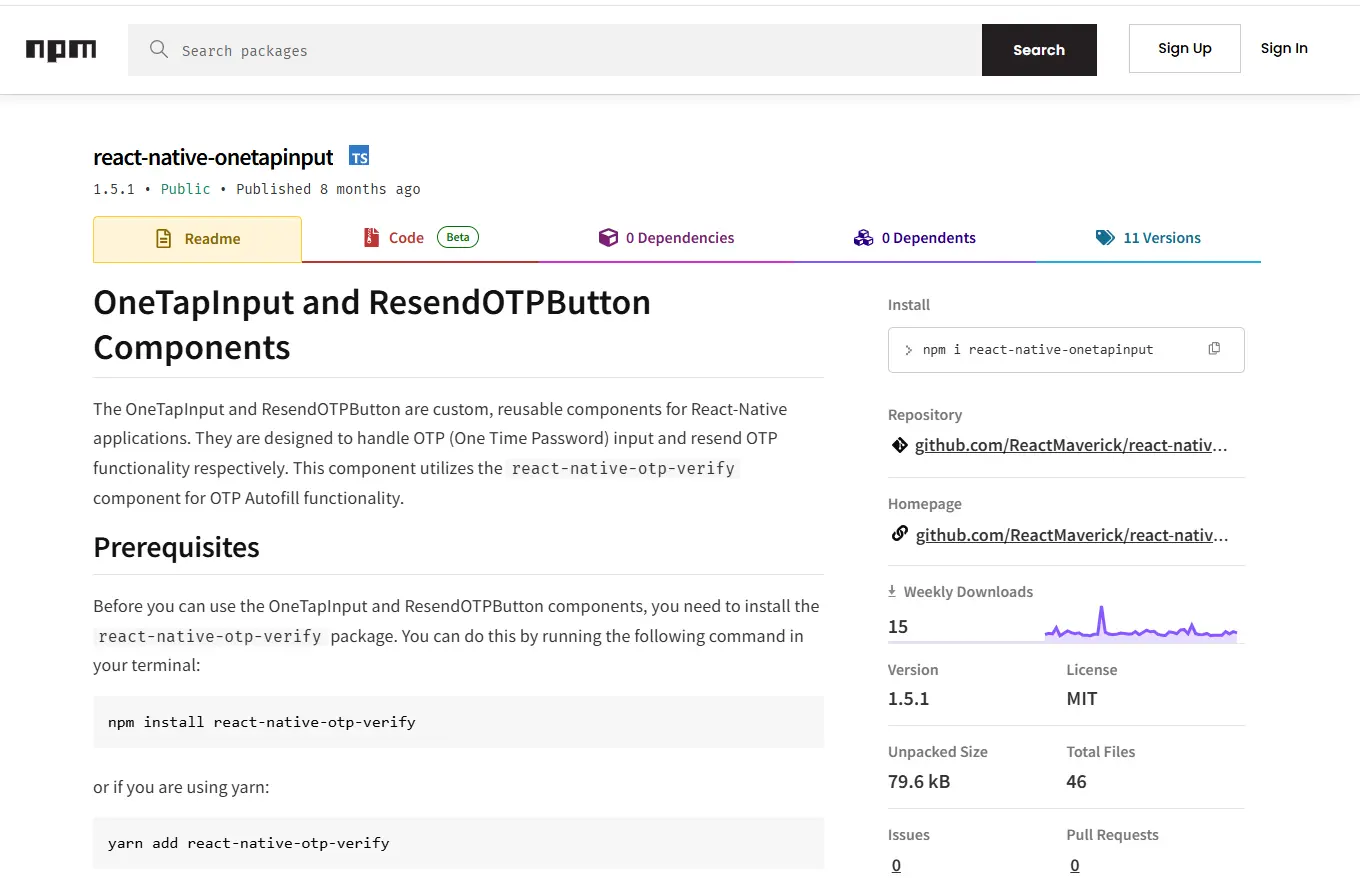The height and width of the screenshot is (878, 1360).
Task: Open the GitHub homepage link
Action: (x=1072, y=535)
